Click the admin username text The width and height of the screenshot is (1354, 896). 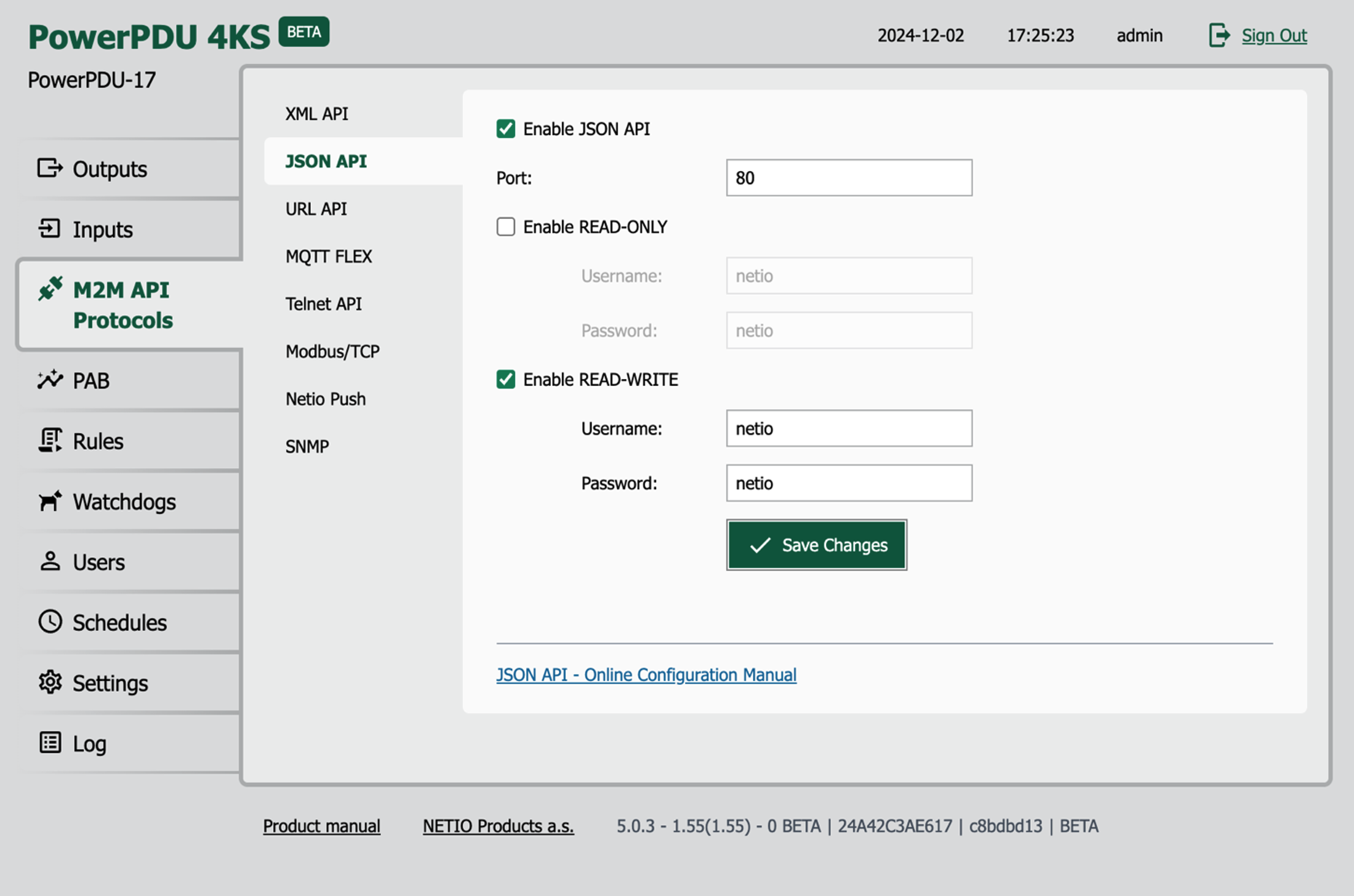(x=1140, y=35)
